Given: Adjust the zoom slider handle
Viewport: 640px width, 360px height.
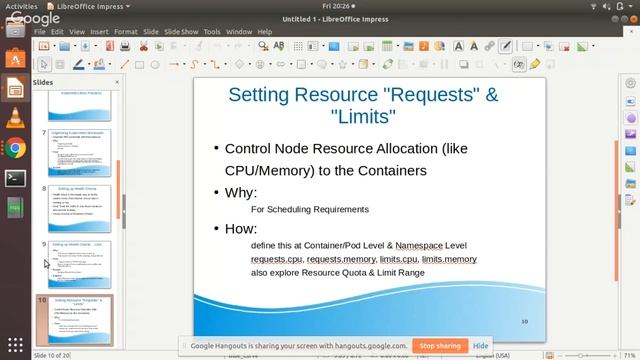Looking at the screenshot, I should [580, 356].
